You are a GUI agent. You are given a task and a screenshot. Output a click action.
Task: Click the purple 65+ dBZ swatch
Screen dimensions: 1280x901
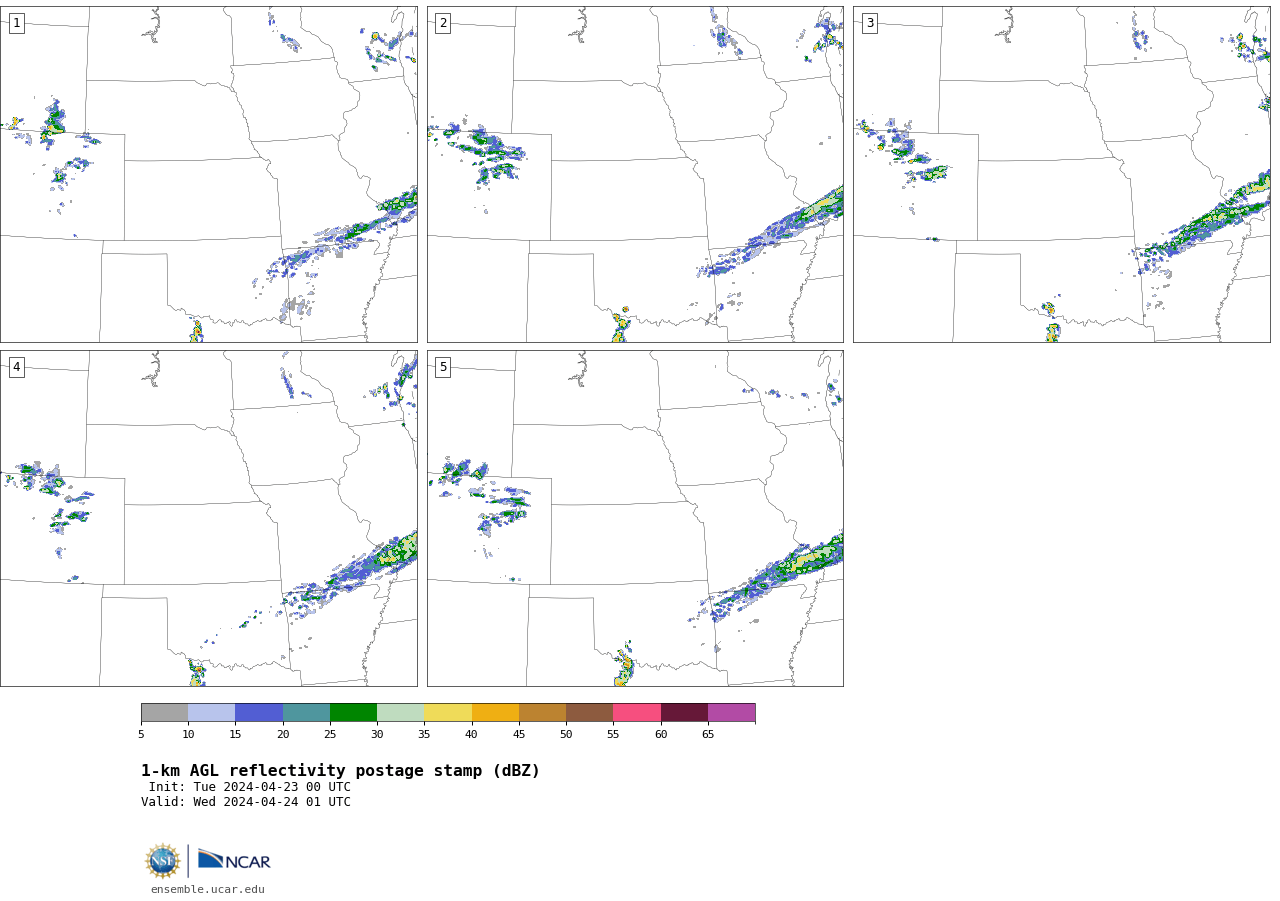732,713
